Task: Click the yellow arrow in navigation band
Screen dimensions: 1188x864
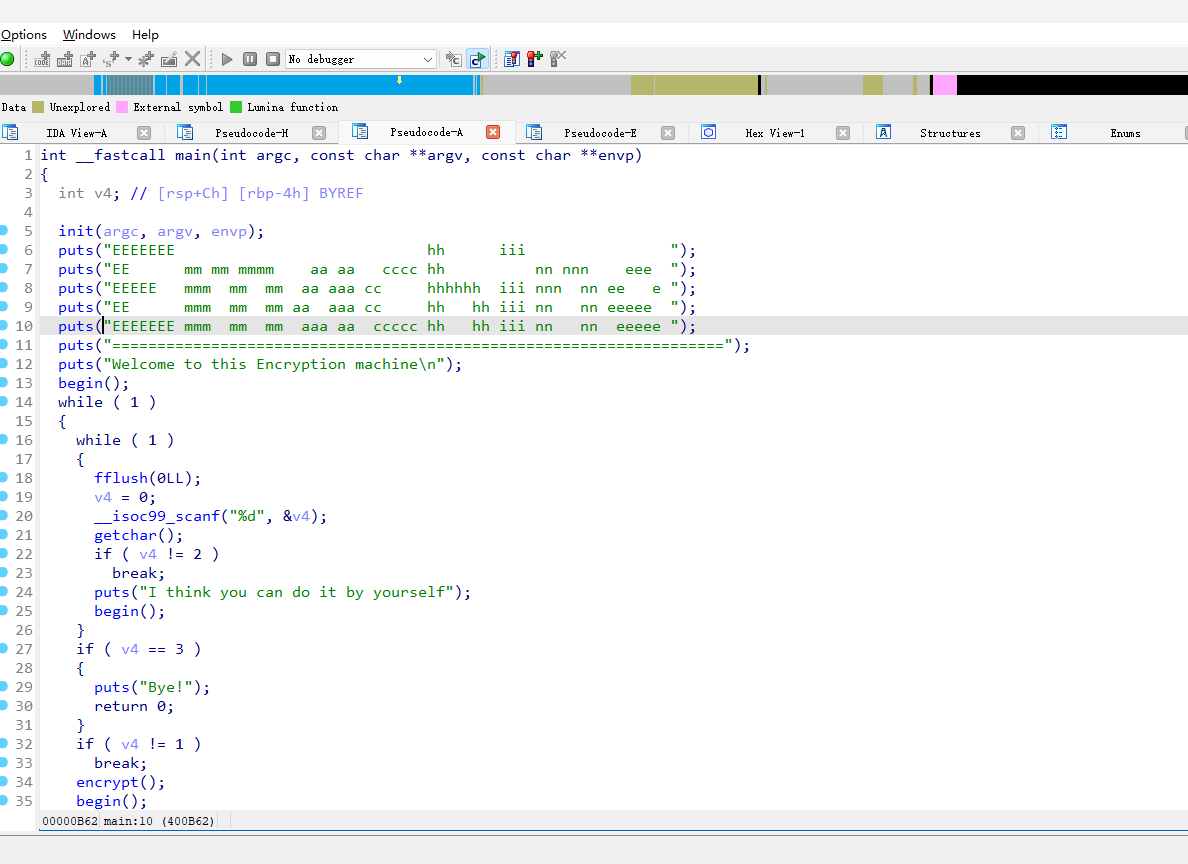Action: (399, 80)
